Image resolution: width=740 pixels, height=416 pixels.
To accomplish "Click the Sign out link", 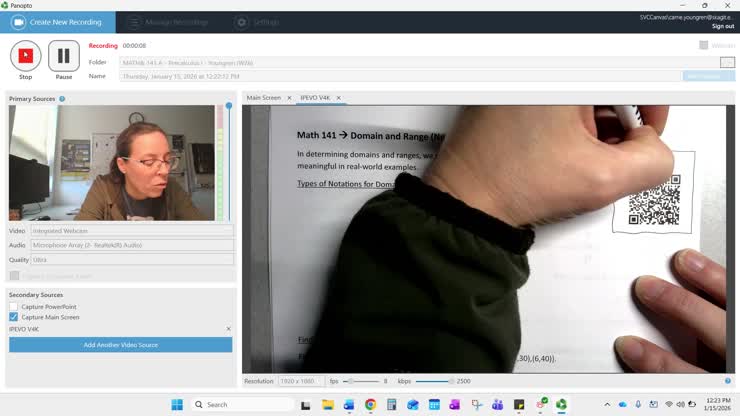I will 723,26.
